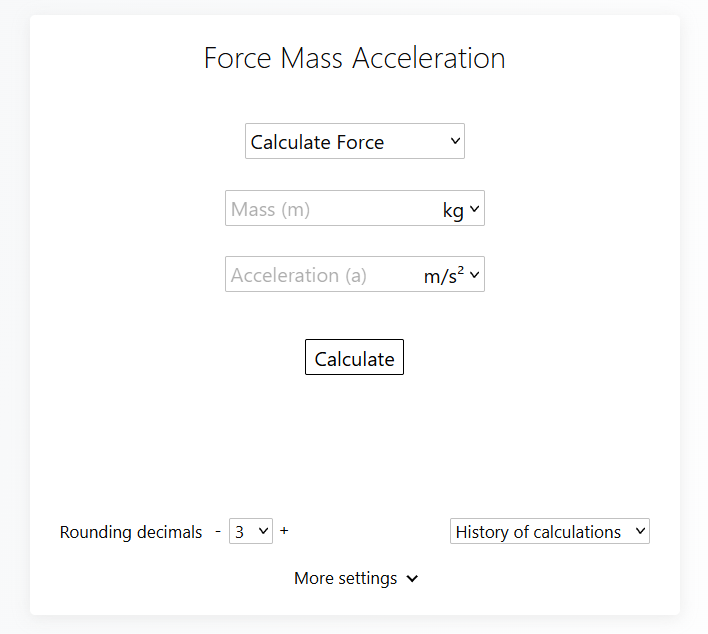Click the arrow icon on the rounding selector
Image resolution: width=708 pixels, height=634 pixels.
[x=264, y=531]
